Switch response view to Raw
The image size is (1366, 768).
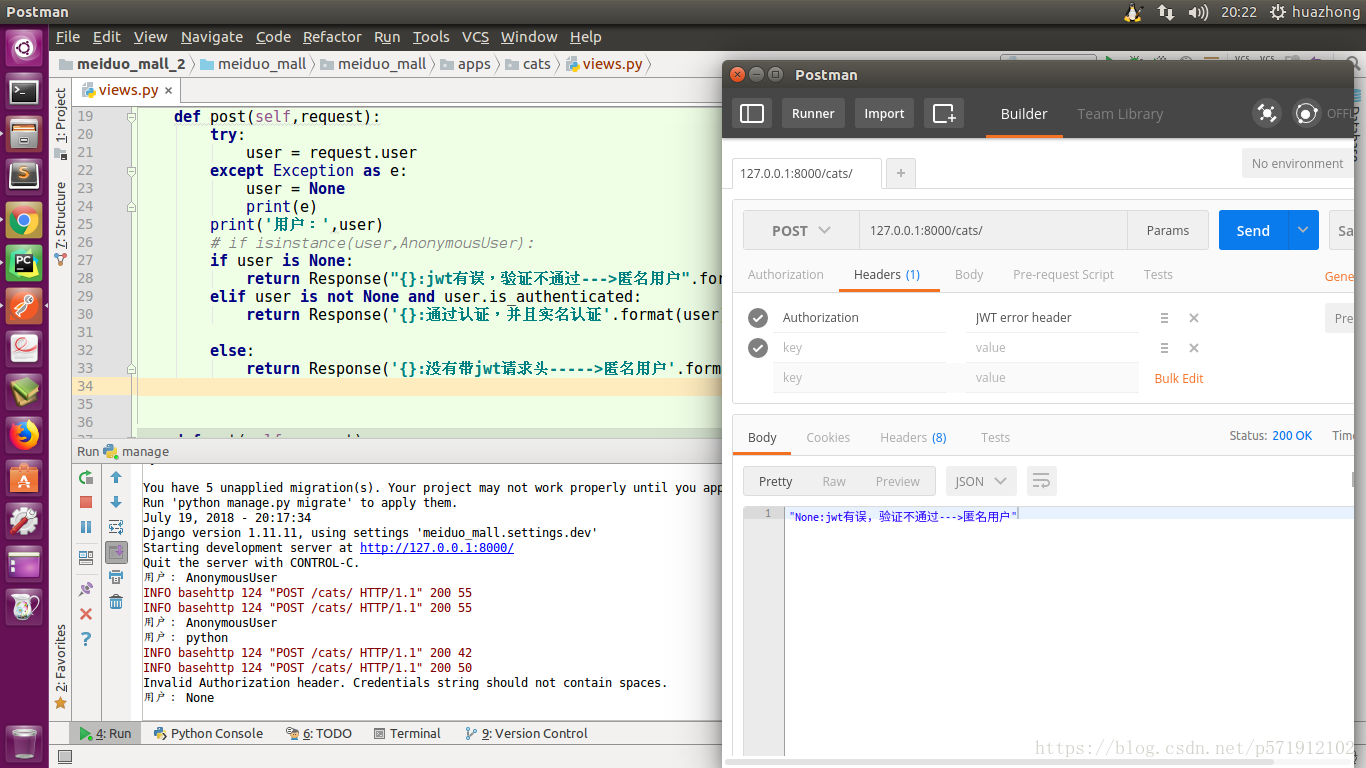coord(834,481)
